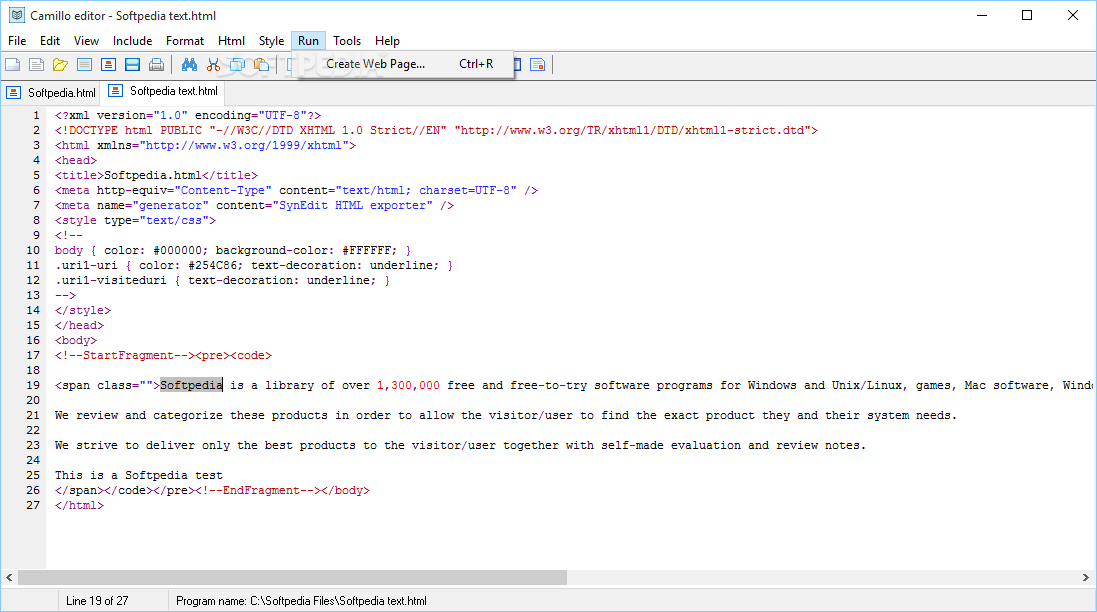The image size is (1097, 612).
Task: Click the background-color #FFFFFF value on line 10
Action: (x=369, y=250)
